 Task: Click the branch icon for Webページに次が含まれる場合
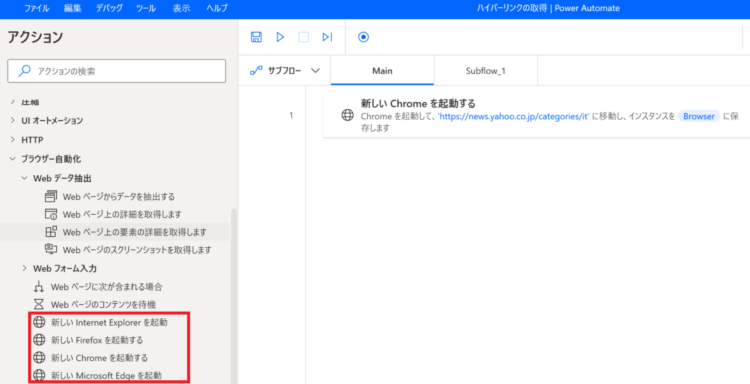click(39, 286)
